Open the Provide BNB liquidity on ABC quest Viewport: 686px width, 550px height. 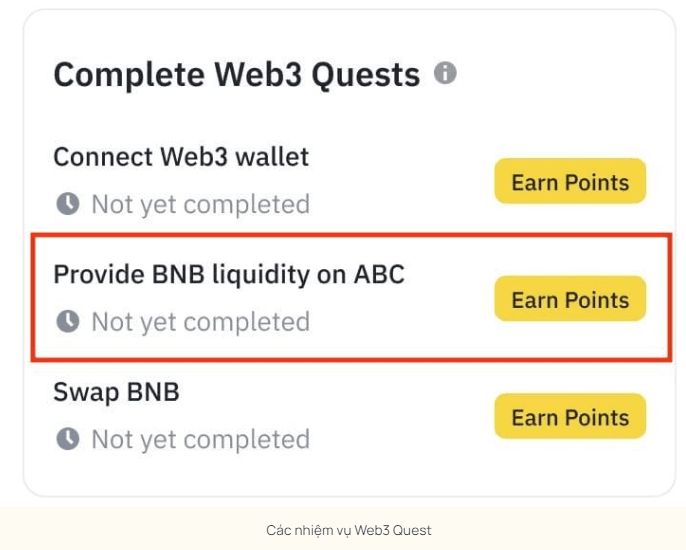point(228,274)
